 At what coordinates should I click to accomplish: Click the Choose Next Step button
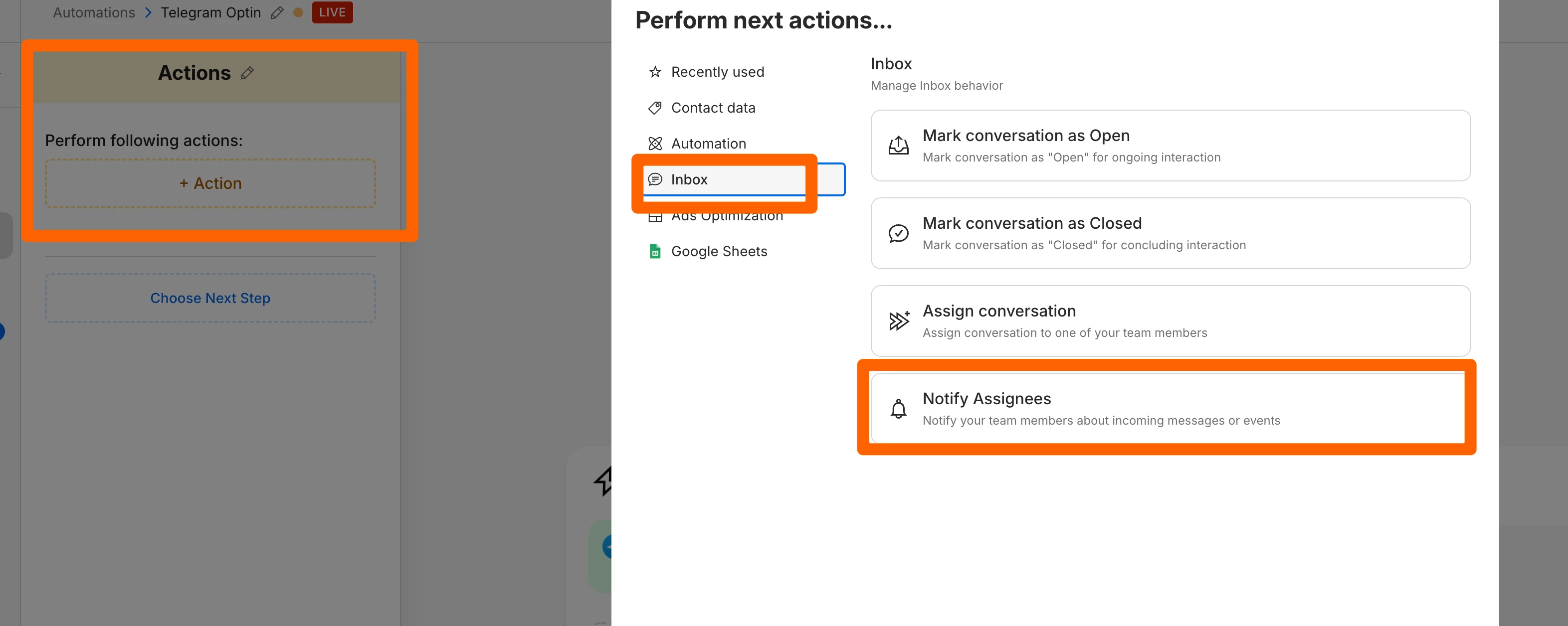[210, 298]
